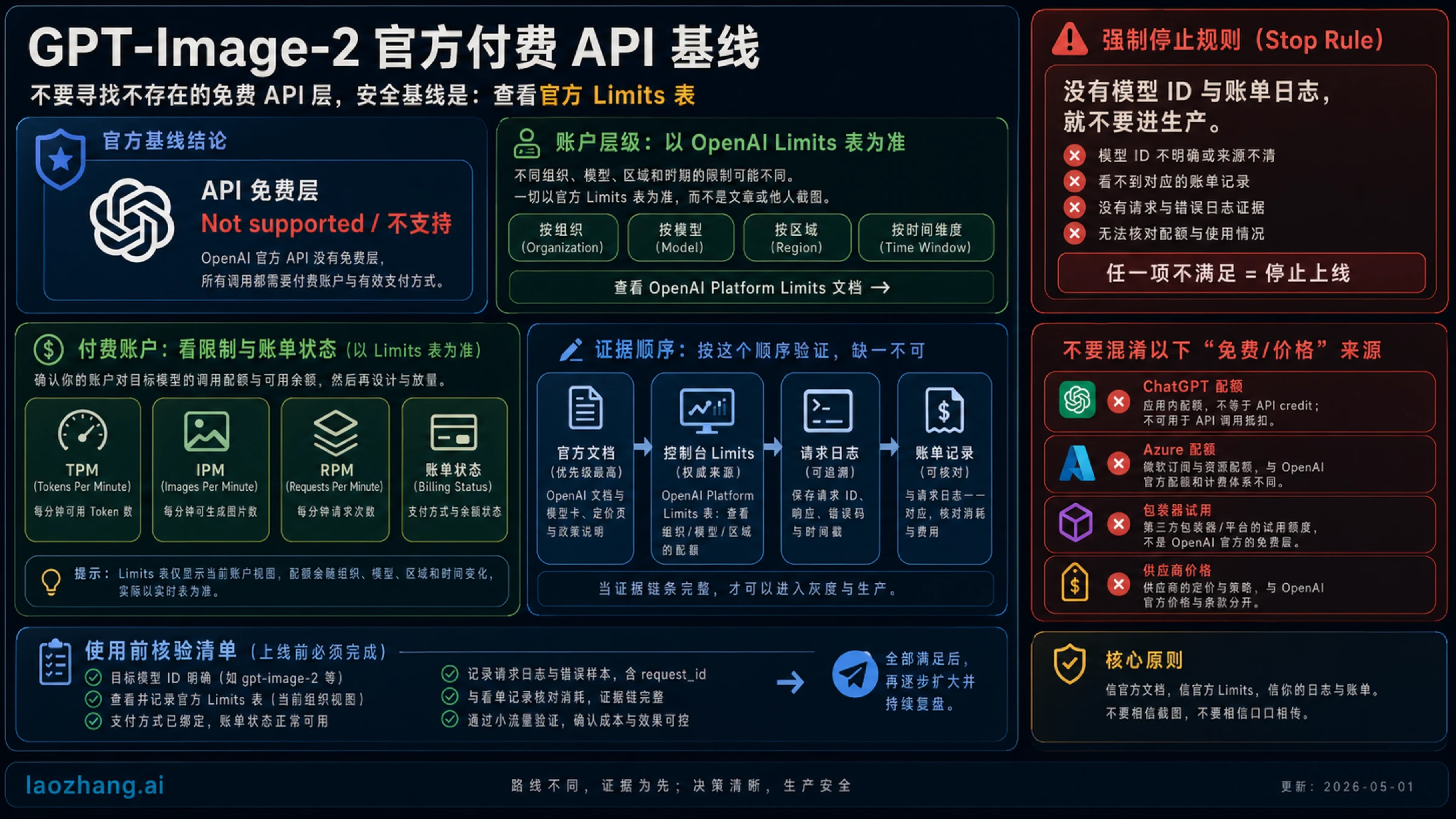
Task: Click the 强制停止规则 (Stop Rule) heading
Action: pos(1242,40)
